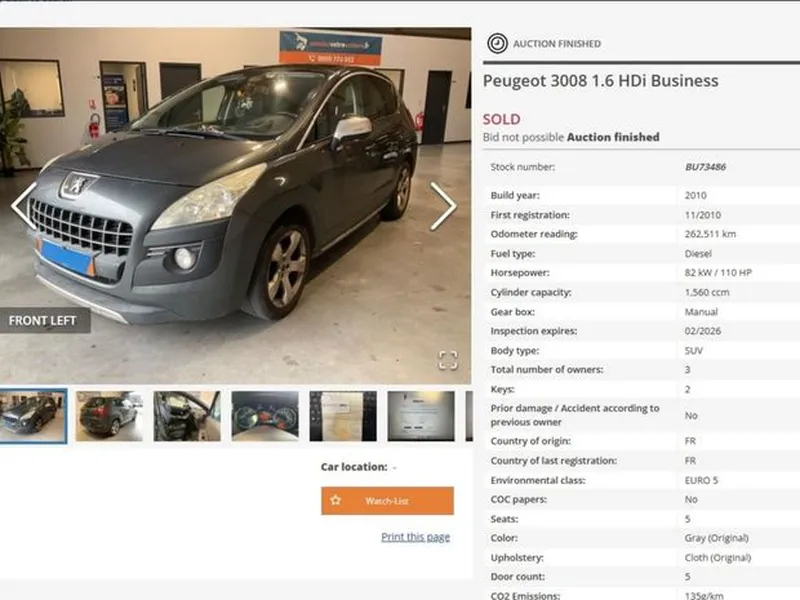Click the star icon on Watch-List

click(x=335, y=501)
